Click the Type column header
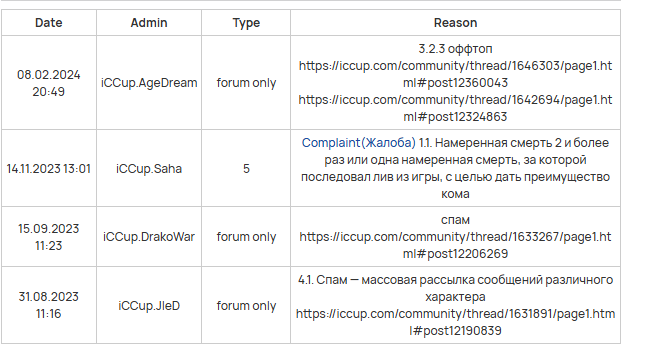This screenshot has width=646, height=362. coord(246,23)
